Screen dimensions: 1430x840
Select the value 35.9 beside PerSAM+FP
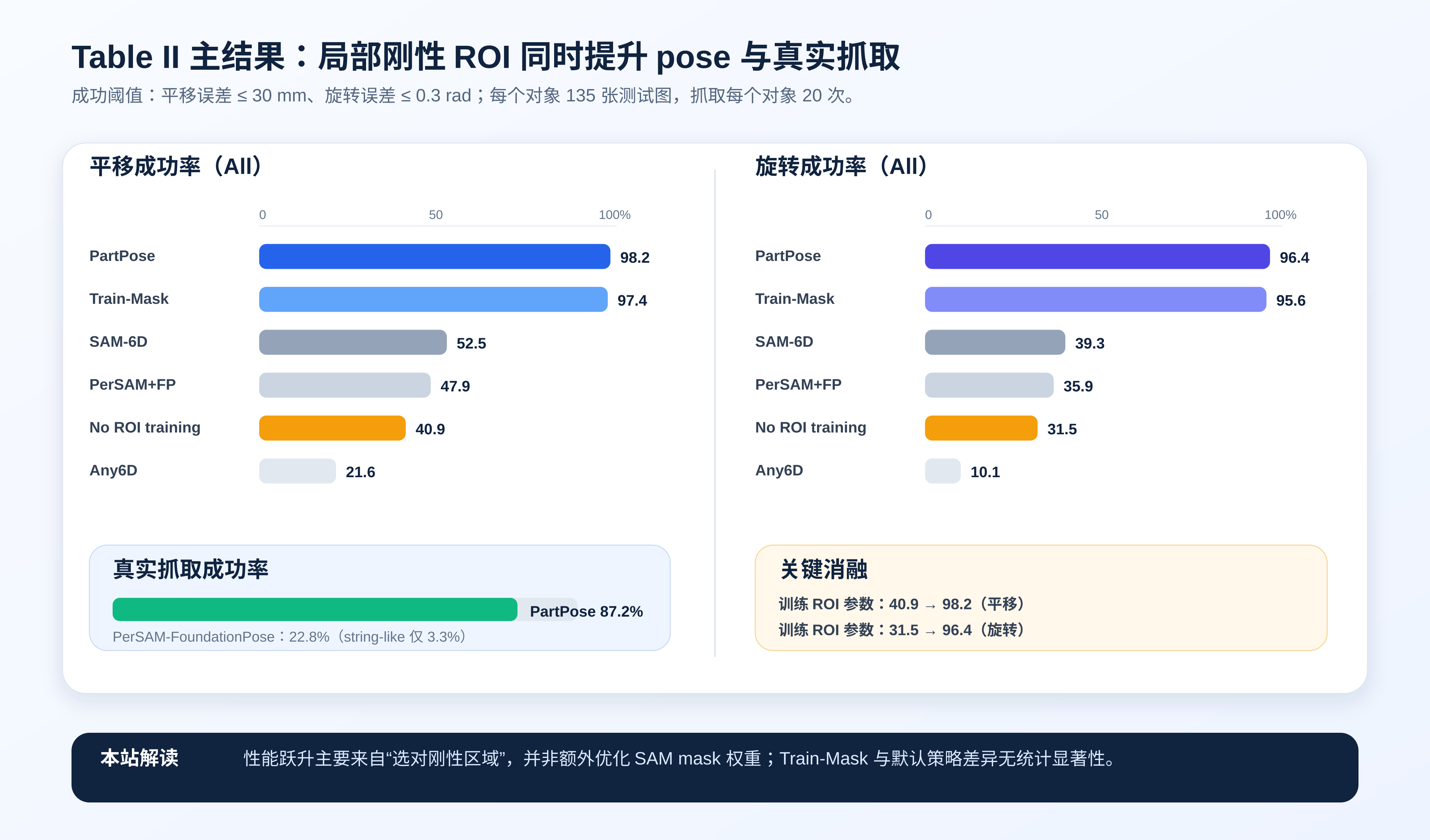1078,386
